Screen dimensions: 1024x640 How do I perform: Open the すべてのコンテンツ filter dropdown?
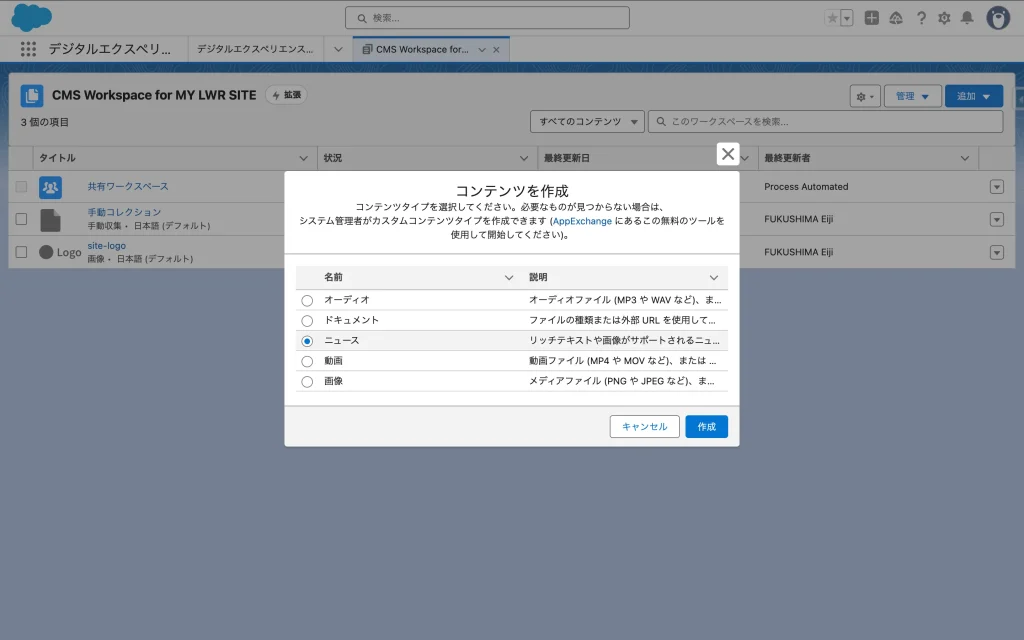(x=587, y=122)
